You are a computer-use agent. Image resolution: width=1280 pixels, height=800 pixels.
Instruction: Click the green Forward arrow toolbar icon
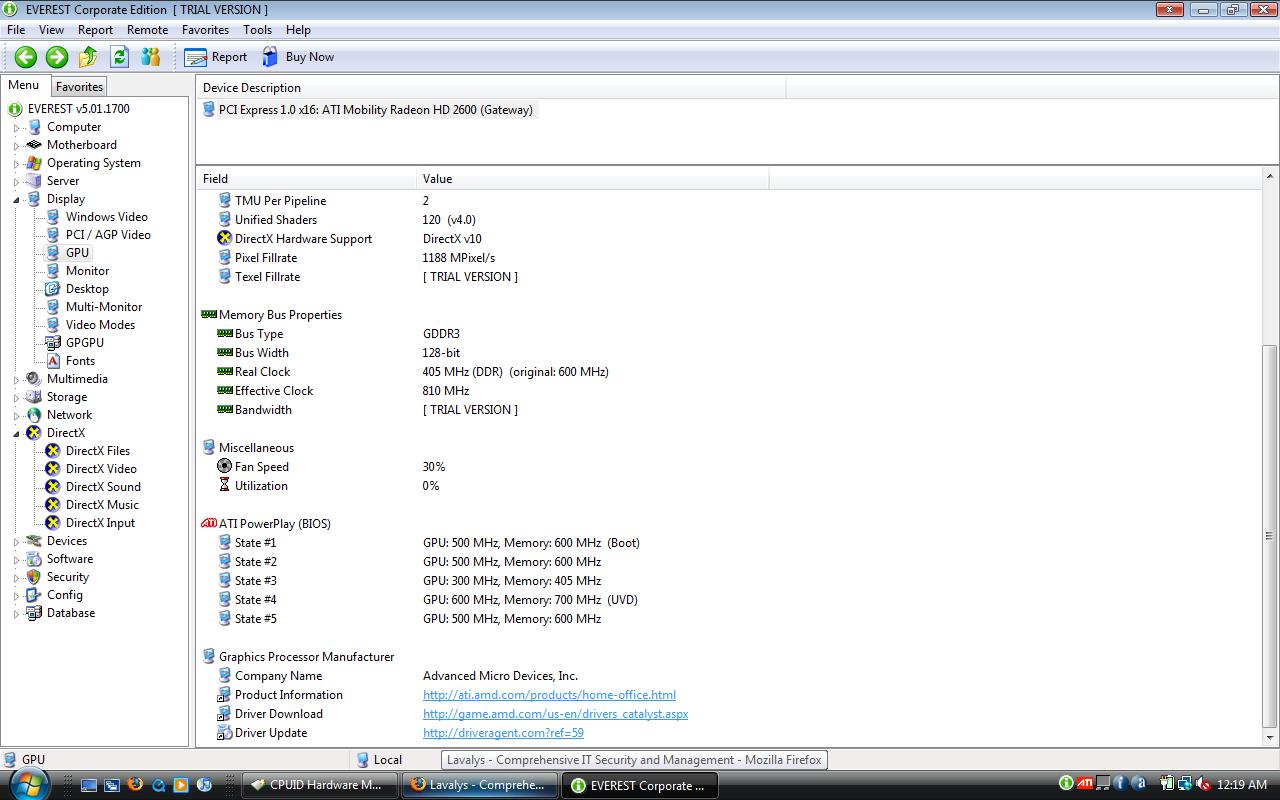[57, 57]
